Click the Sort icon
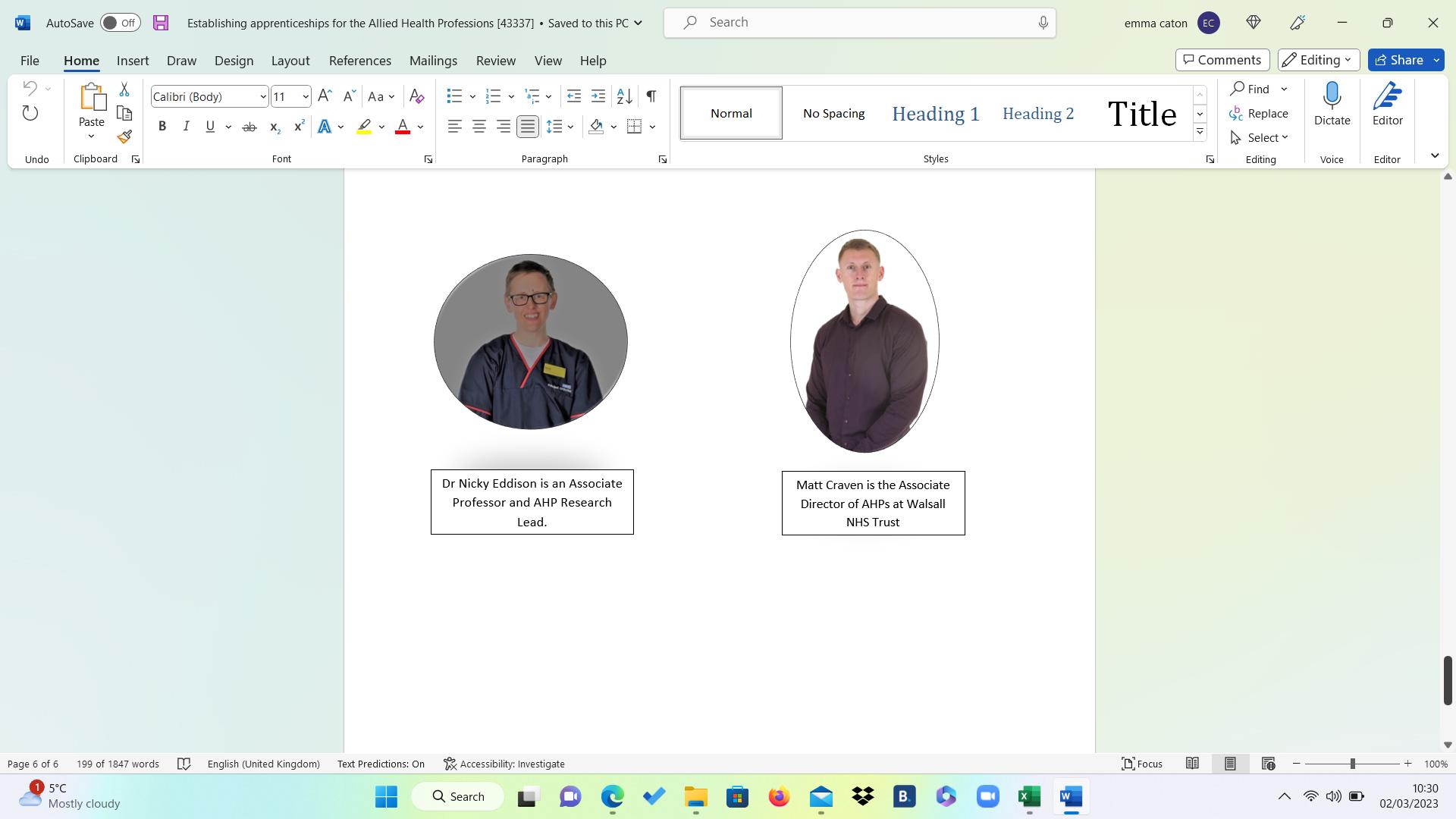Viewport: 1456px width, 819px height. pyautogui.click(x=624, y=96)
